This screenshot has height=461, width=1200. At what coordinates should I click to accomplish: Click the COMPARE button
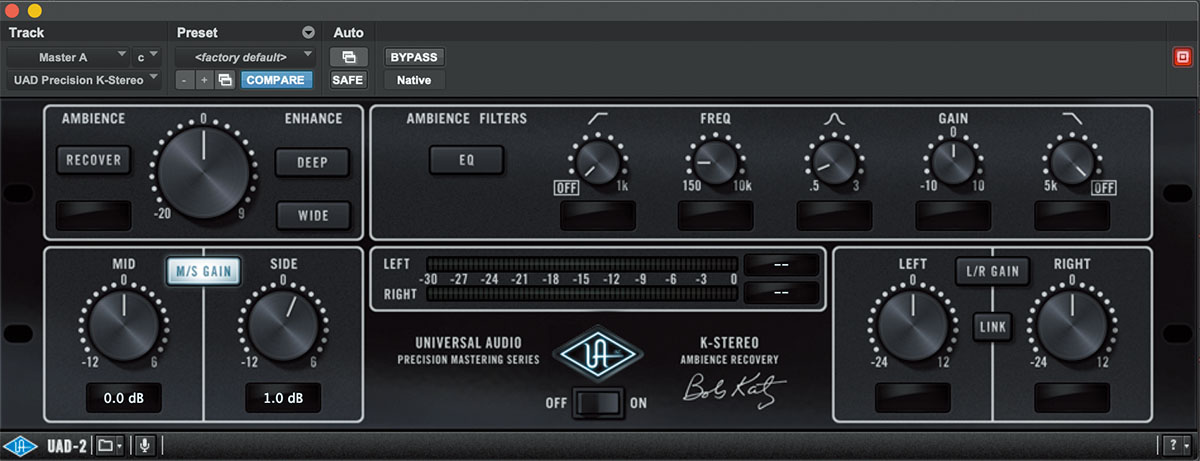[276, 80]
